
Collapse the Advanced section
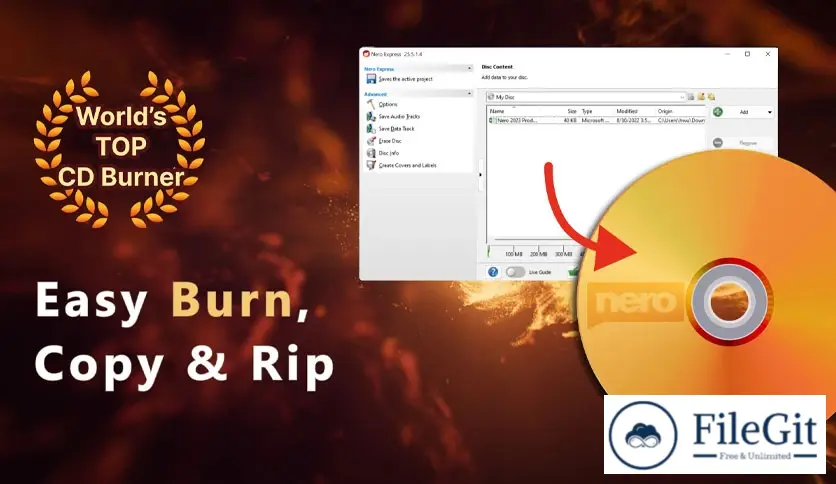click(469, 93)
